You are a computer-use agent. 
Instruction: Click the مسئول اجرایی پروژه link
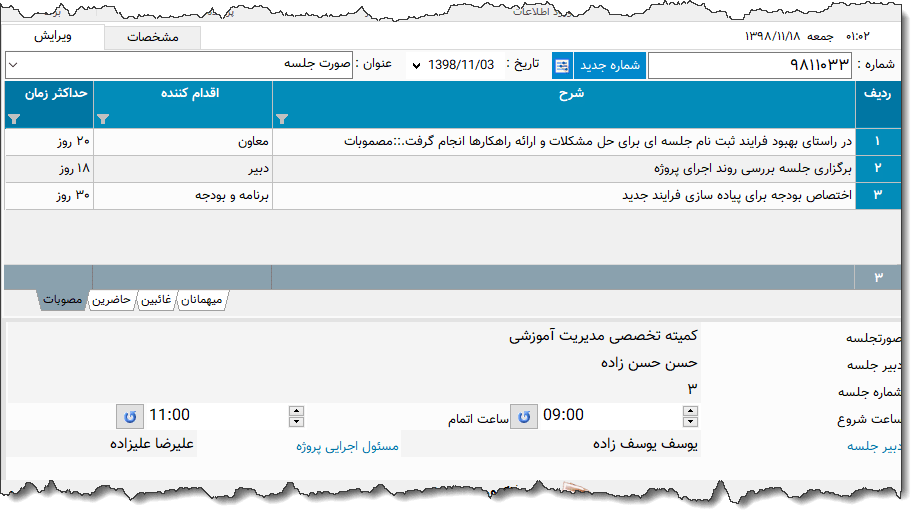(x=347, y=446)
